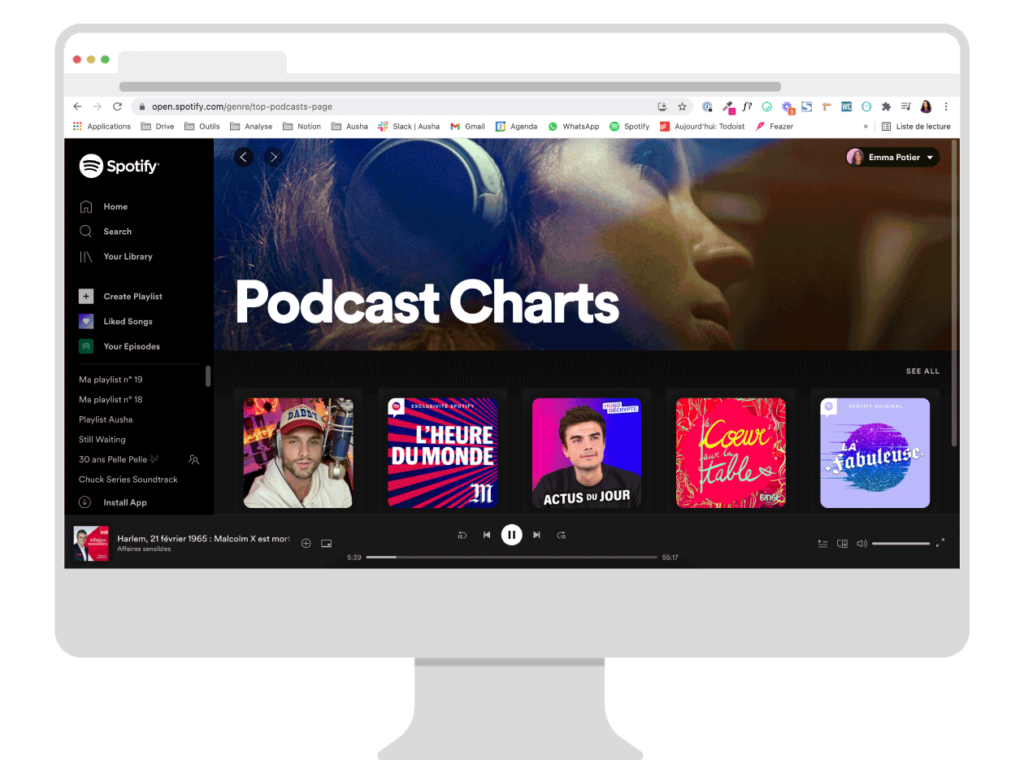Screen dimensions: 1024x760
Task: Click the Create Playlist plus icon
Action: coord(86,296)
